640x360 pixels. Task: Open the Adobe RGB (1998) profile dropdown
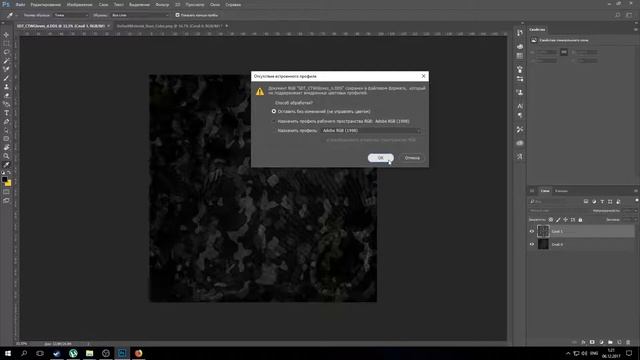coord(371,131)
